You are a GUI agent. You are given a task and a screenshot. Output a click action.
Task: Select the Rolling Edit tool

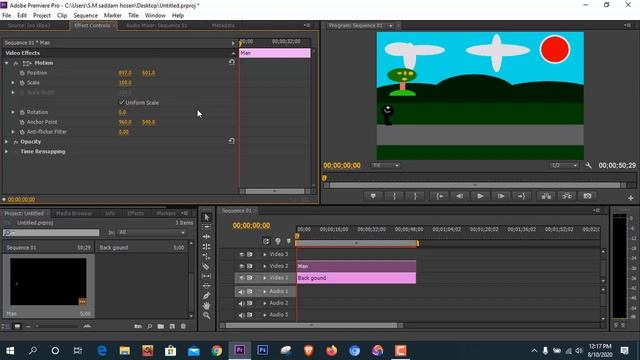[x=207, y=247]
